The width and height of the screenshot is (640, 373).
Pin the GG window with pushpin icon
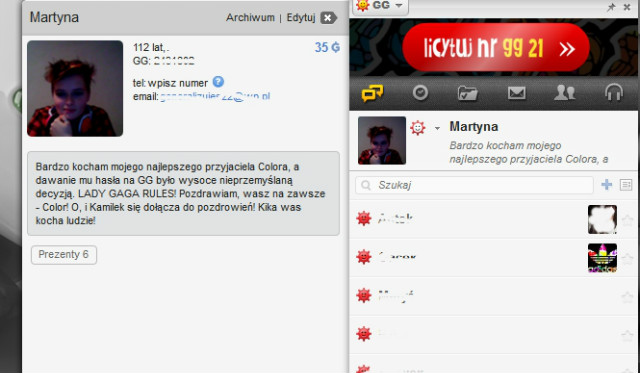point(611,7)
